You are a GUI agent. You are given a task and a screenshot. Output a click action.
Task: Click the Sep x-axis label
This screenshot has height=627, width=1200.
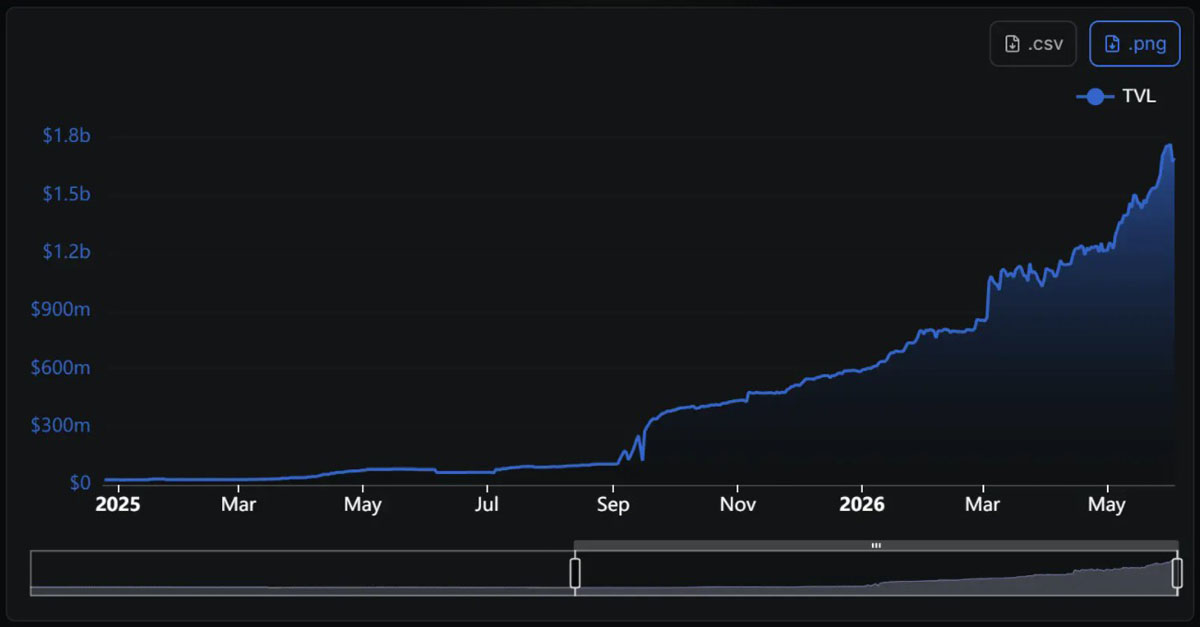(613, 505)
